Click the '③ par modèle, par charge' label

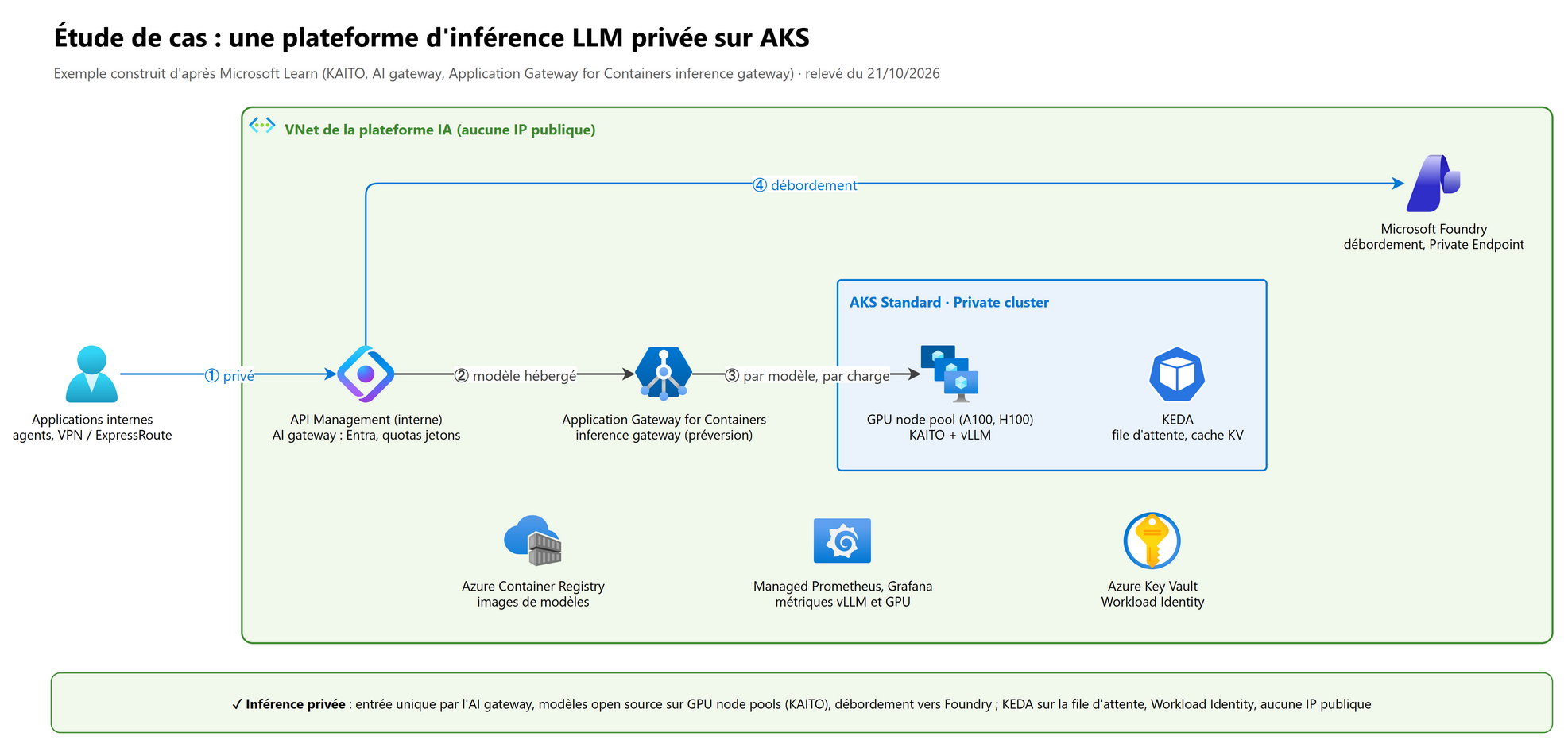[x=807, y=376]
